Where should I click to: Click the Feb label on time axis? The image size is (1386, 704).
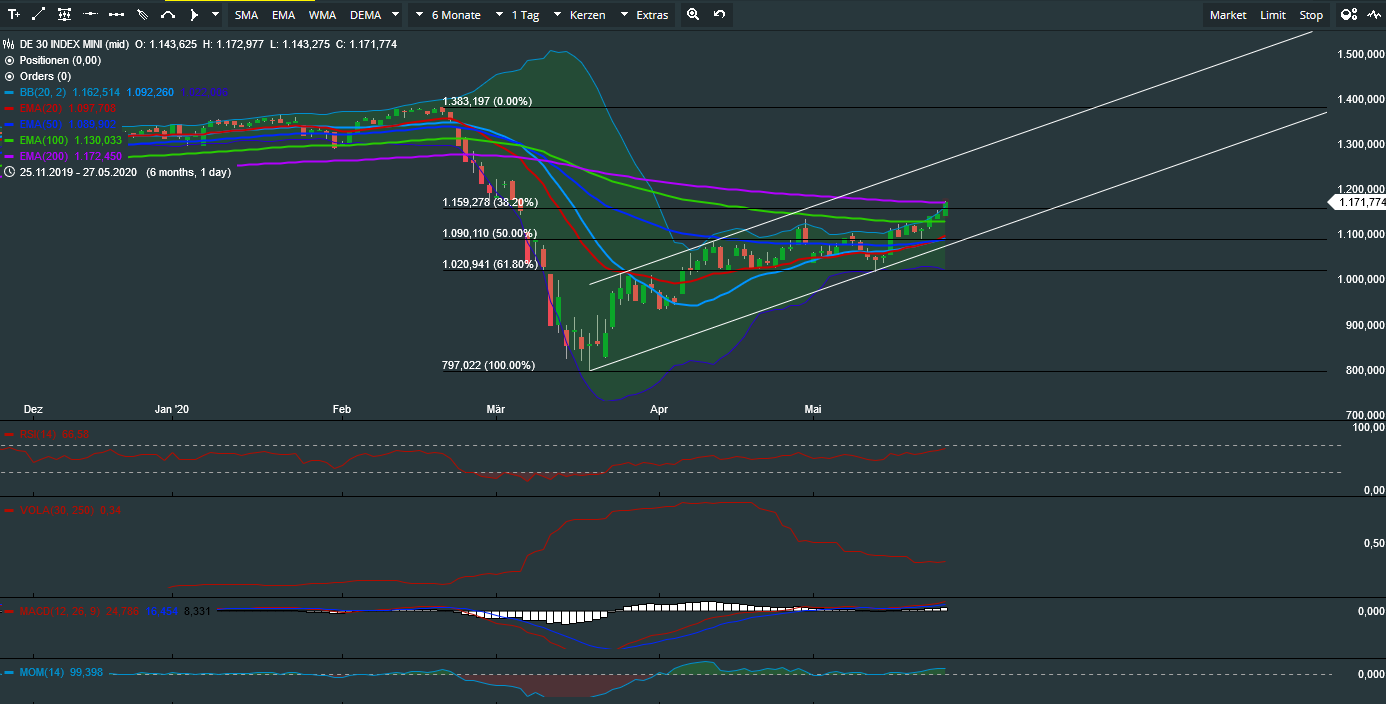pos(342,409)
